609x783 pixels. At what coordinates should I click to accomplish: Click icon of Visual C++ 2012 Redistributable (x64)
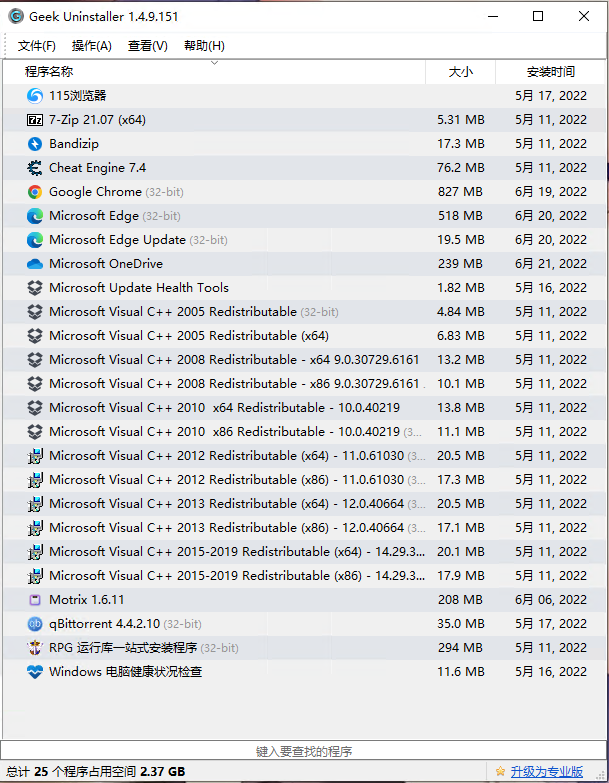pos(35,456)
